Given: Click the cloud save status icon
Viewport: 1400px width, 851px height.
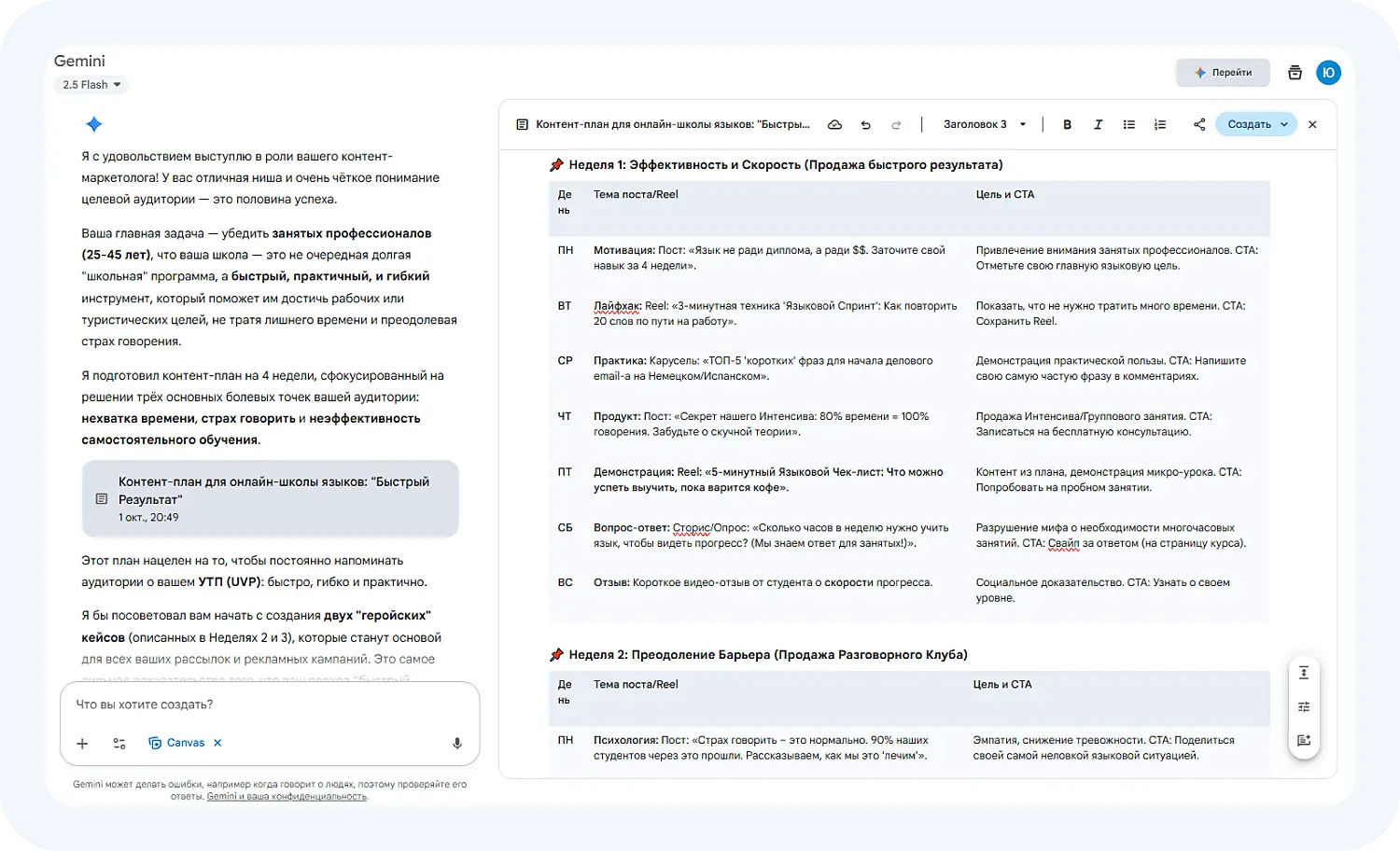Looking at the screenshot, I should (834, 123).
